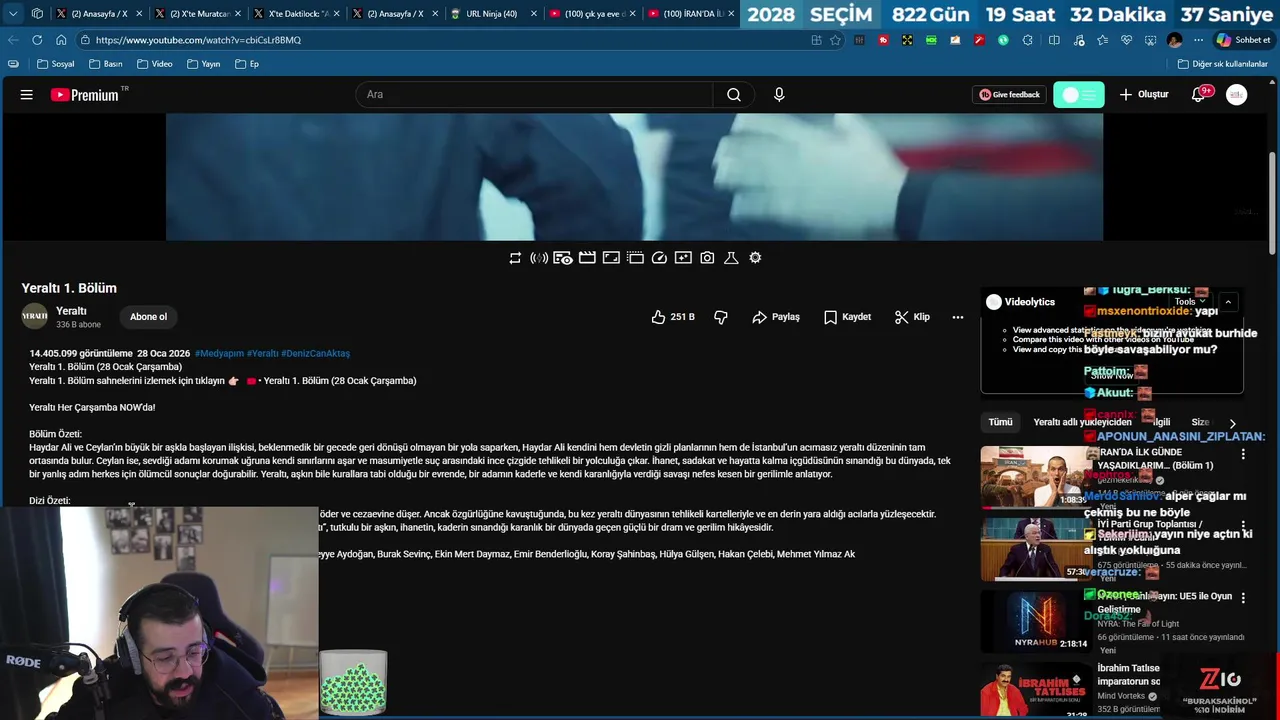Open the account avatar menu
The width and height of the screenshot is (1280, 720).
pyautogui.click(x=1237, y=95)
